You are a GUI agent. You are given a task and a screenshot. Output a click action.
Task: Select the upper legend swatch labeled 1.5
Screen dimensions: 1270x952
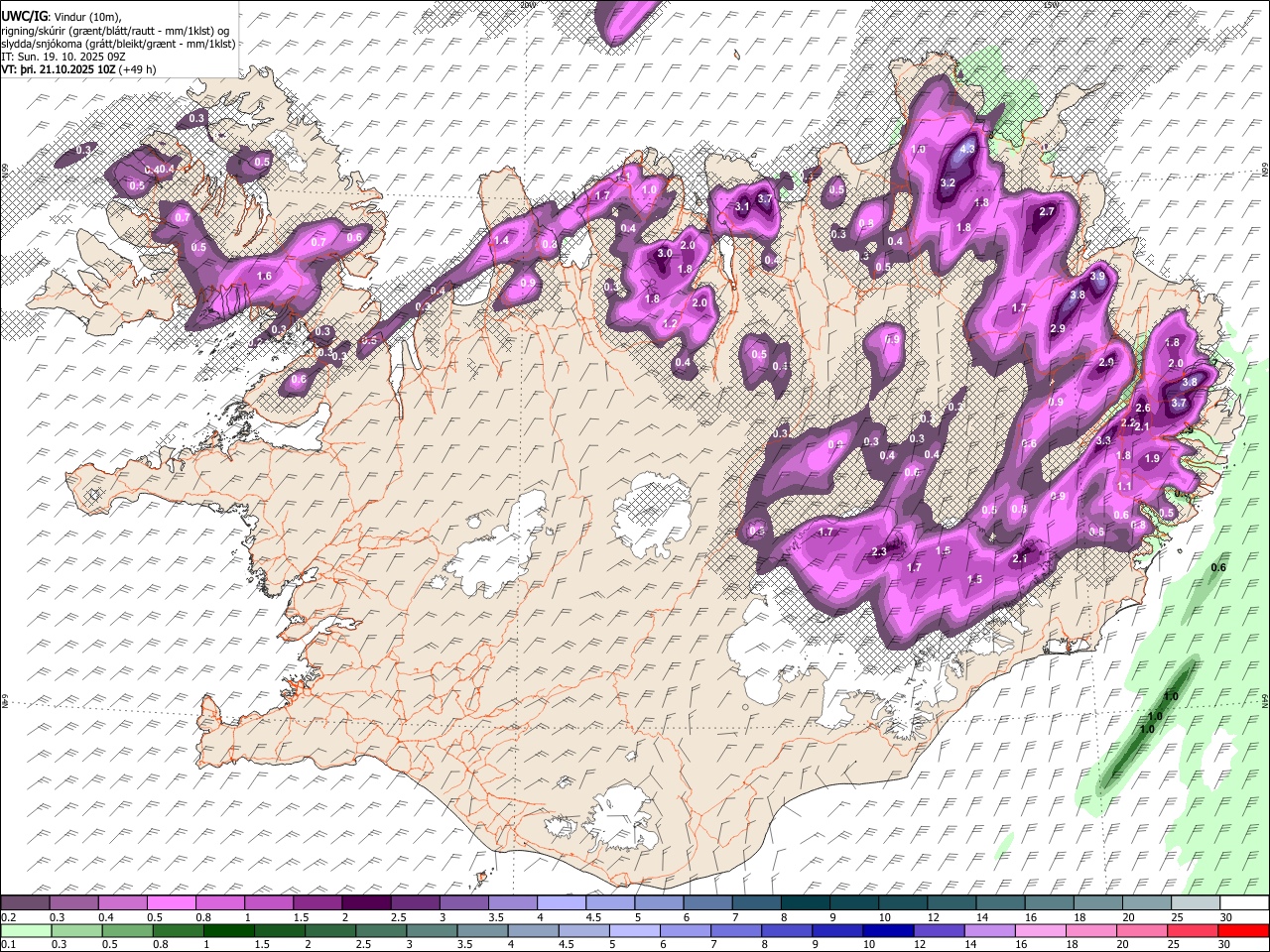(317, 902)
